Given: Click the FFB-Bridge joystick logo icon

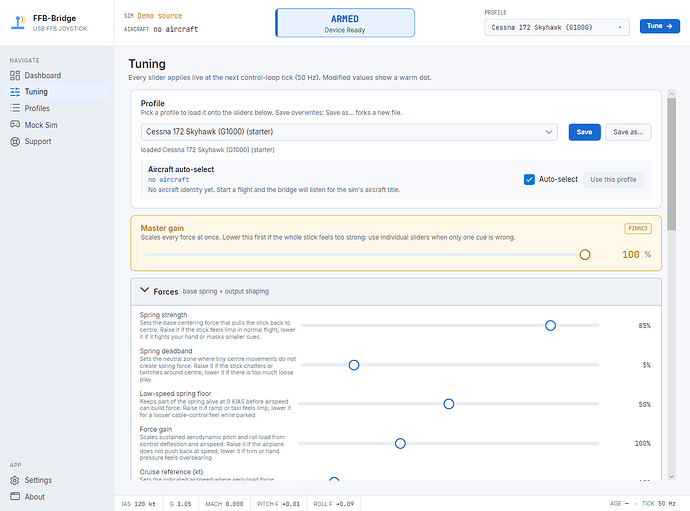Looking at the screenshot, I should pos(18,22).
